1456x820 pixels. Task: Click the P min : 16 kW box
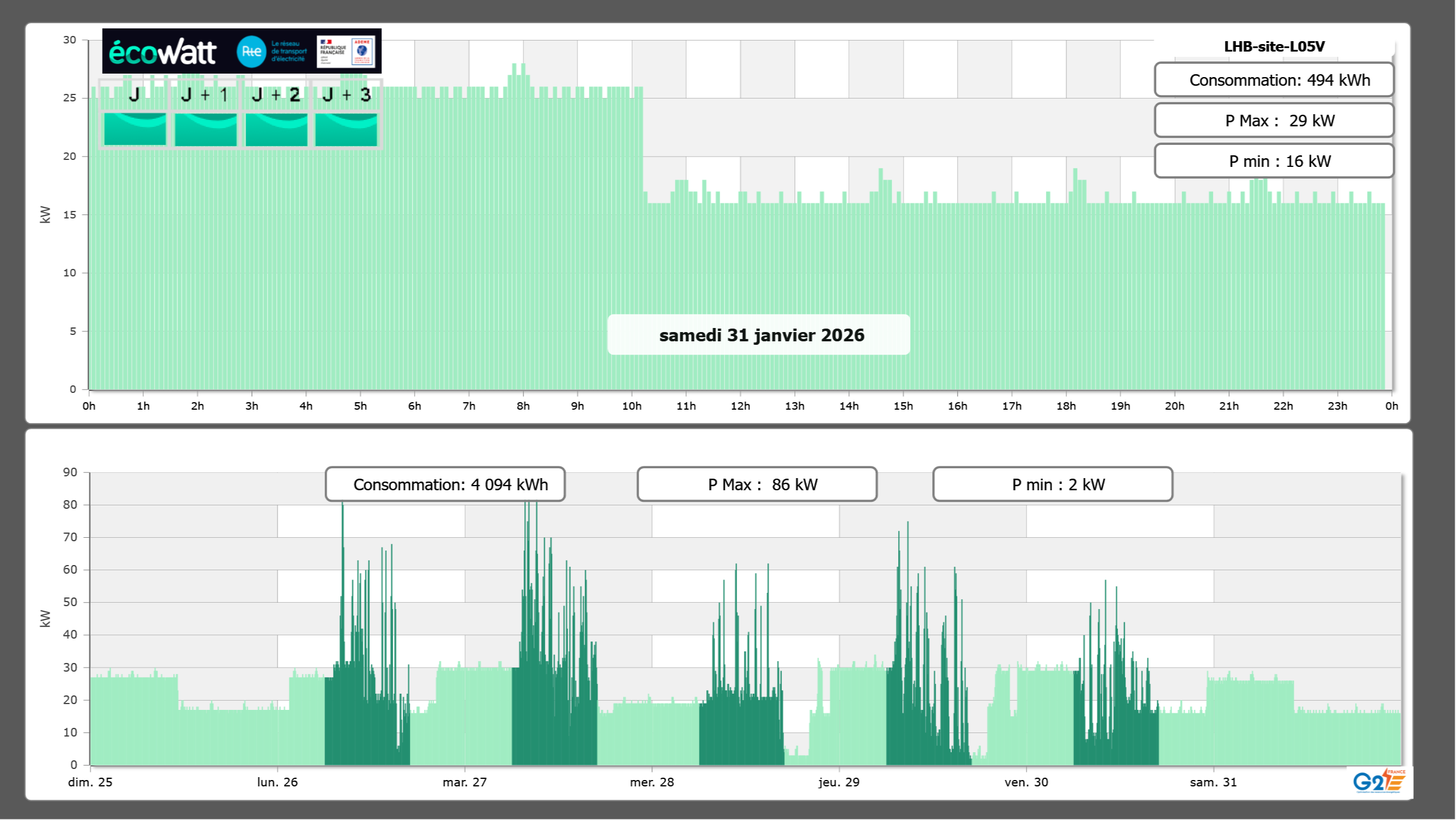(1274, 161)
